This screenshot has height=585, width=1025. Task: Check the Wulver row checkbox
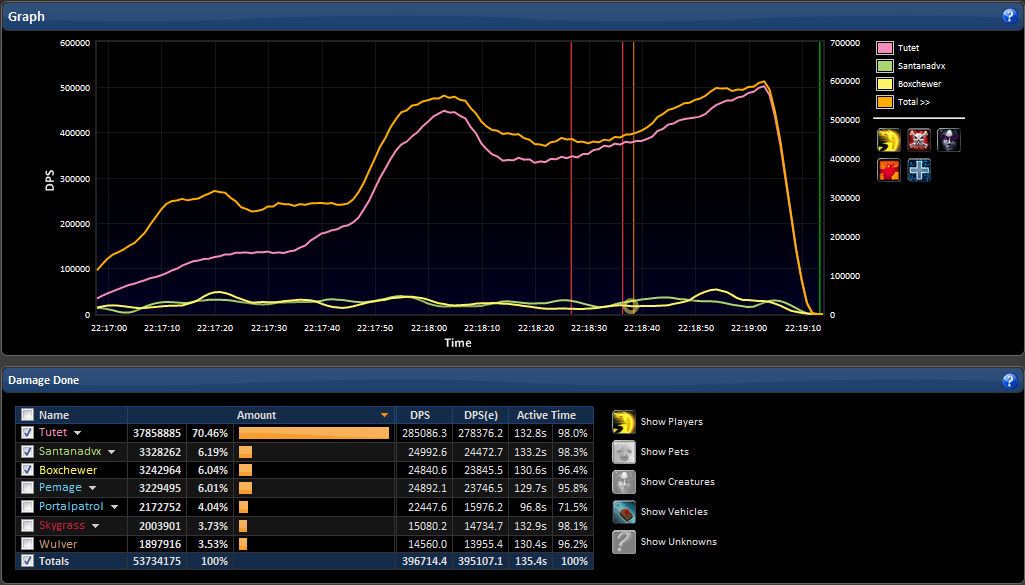tap(27, 544)
